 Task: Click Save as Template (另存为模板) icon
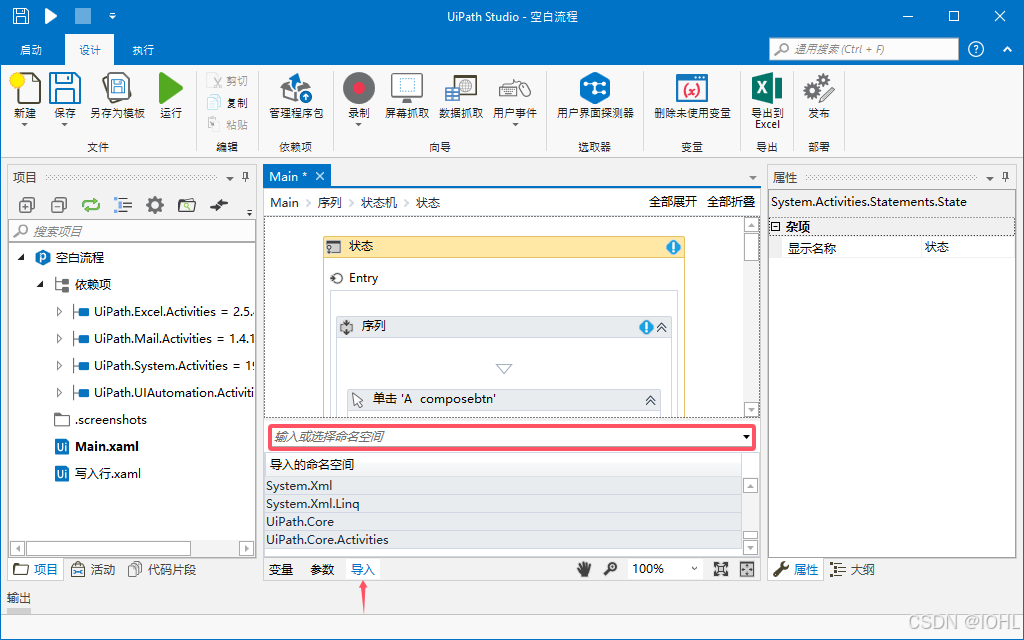118,89
